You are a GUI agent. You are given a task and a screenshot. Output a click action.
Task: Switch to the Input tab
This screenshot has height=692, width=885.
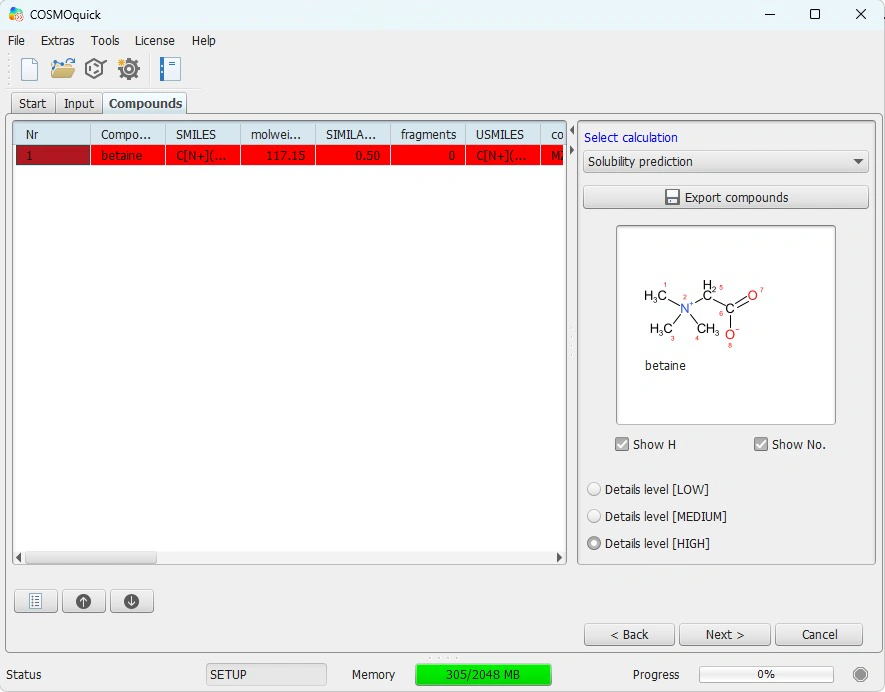point(78,104)
